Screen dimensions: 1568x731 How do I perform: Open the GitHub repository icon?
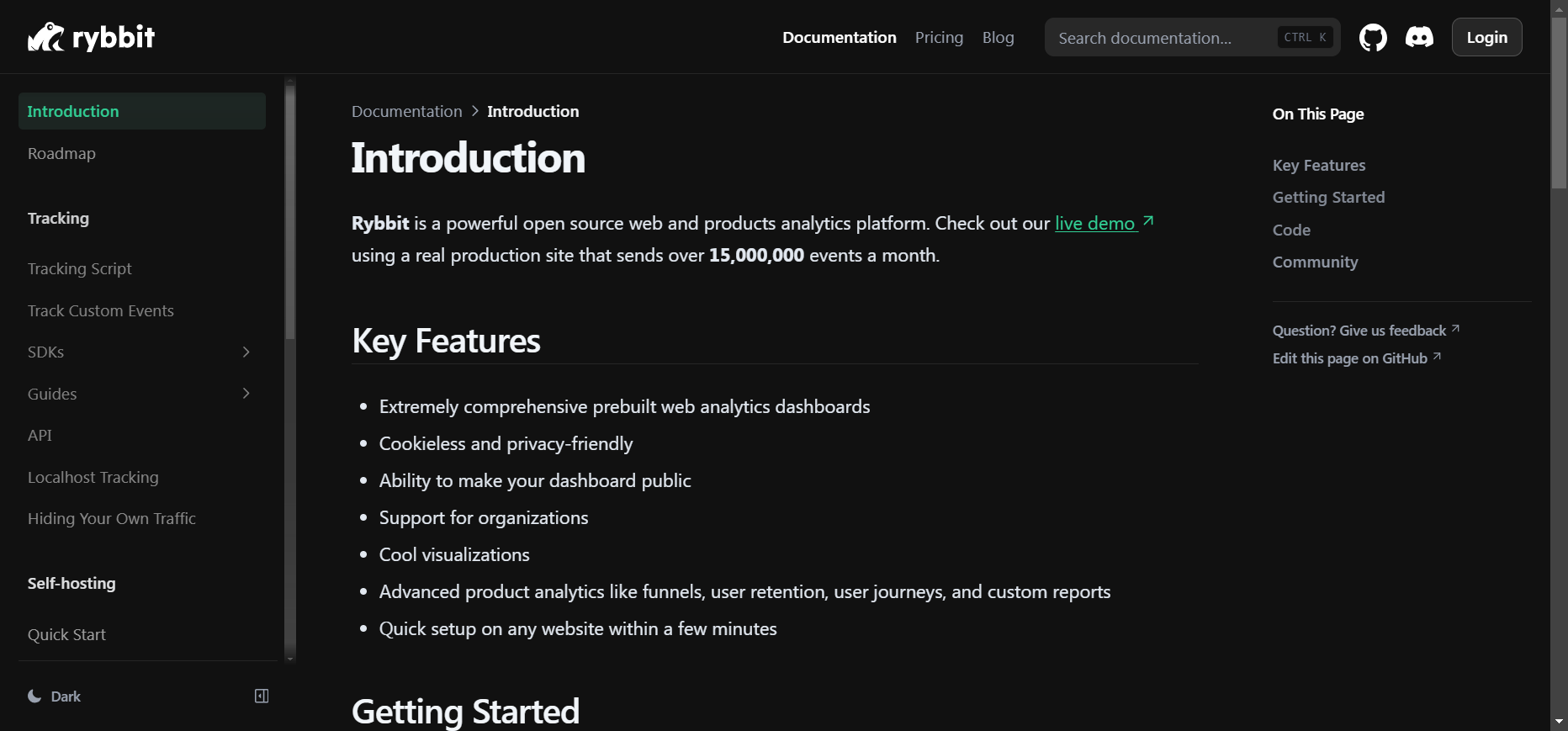tap(1373, 37)
